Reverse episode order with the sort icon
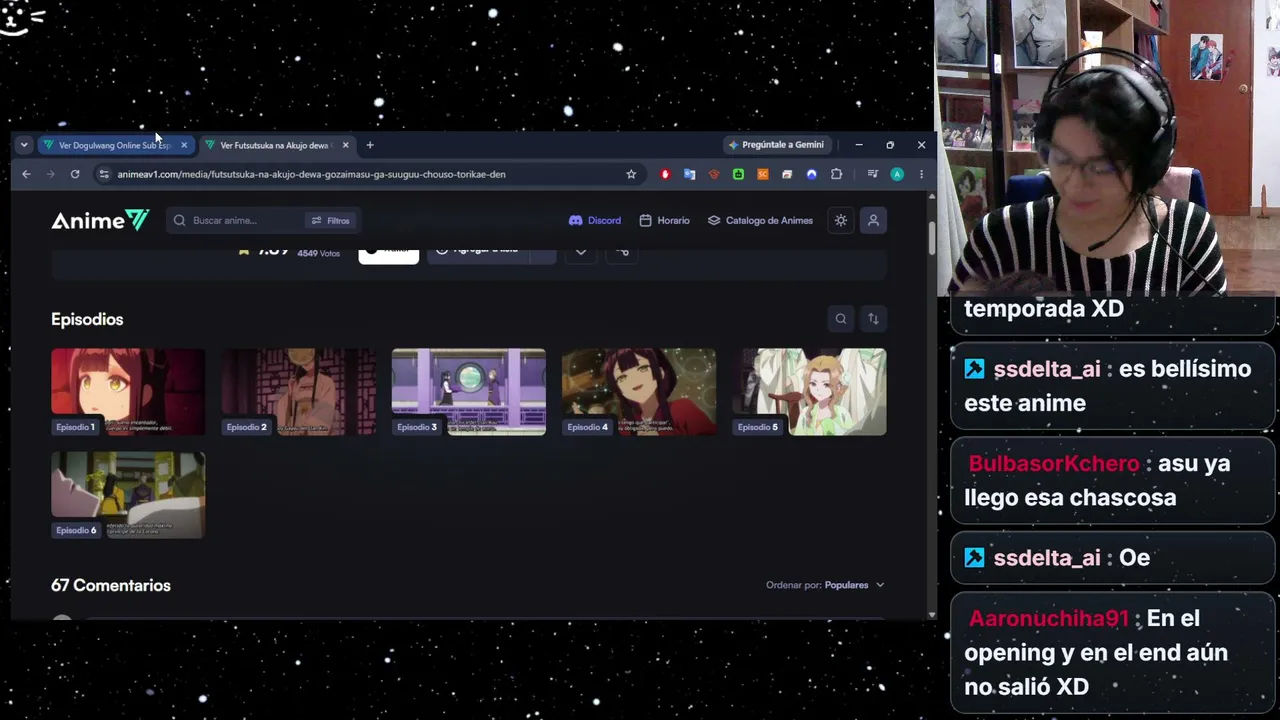This screenshot has width=1280, height=720. [x=873, y=319]
